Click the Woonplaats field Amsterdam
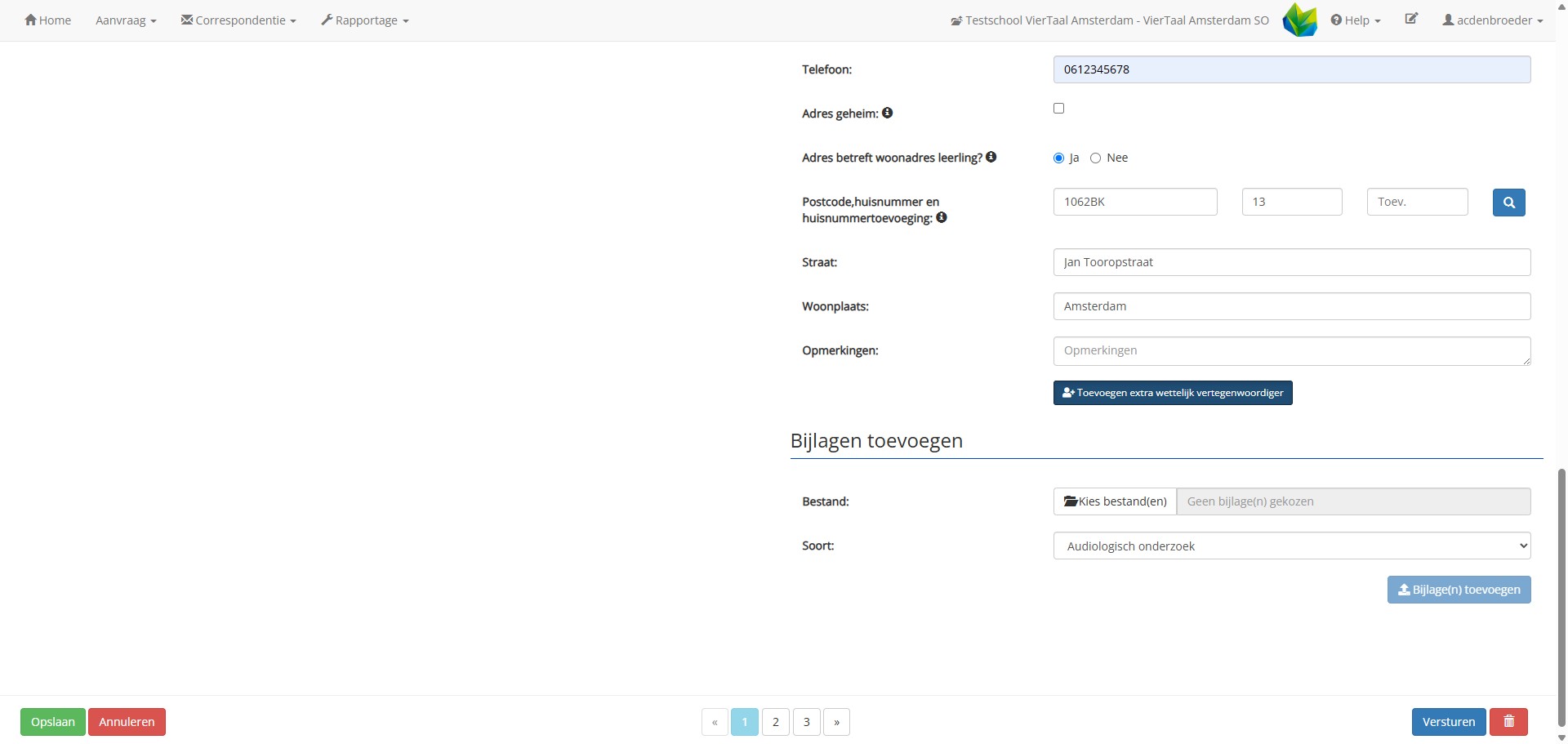 (1292, 306)
